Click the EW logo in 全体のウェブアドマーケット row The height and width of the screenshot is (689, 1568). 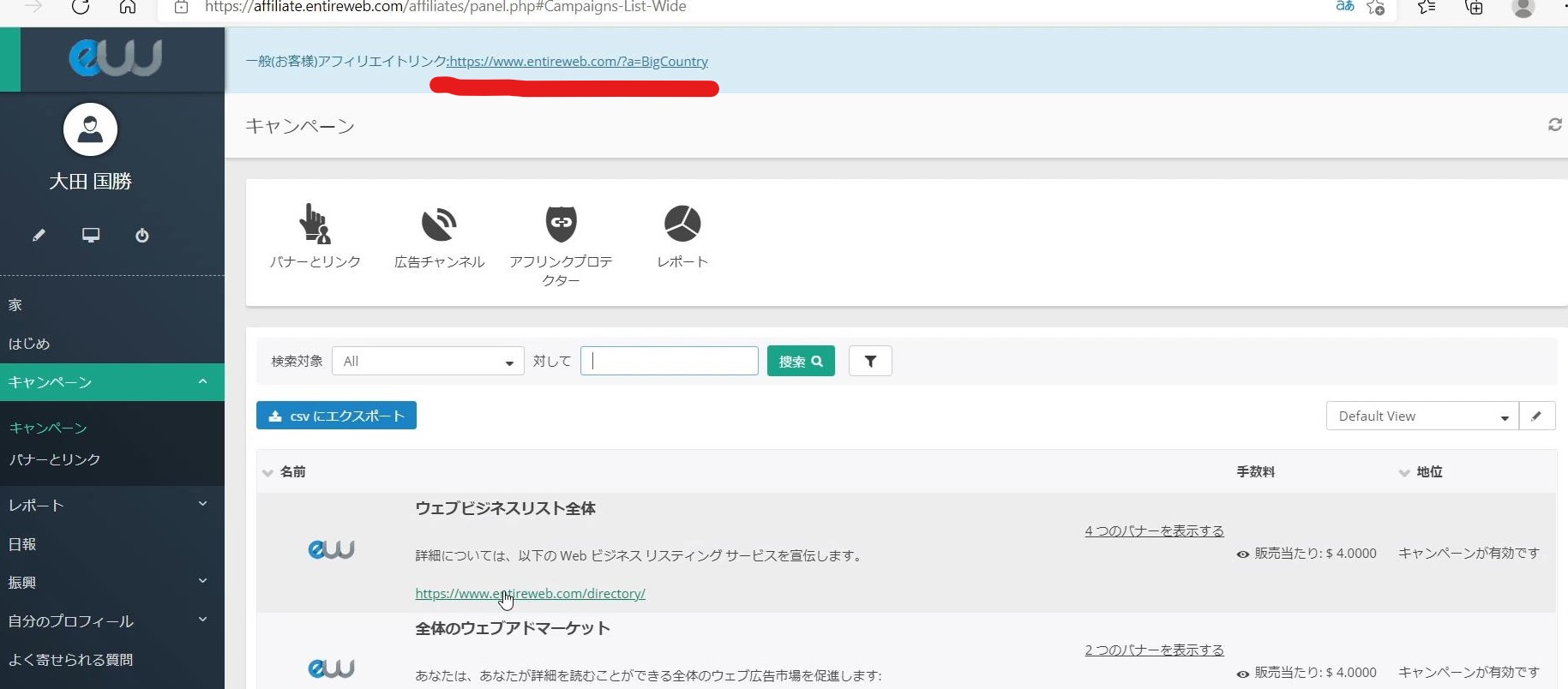[331, 668]
